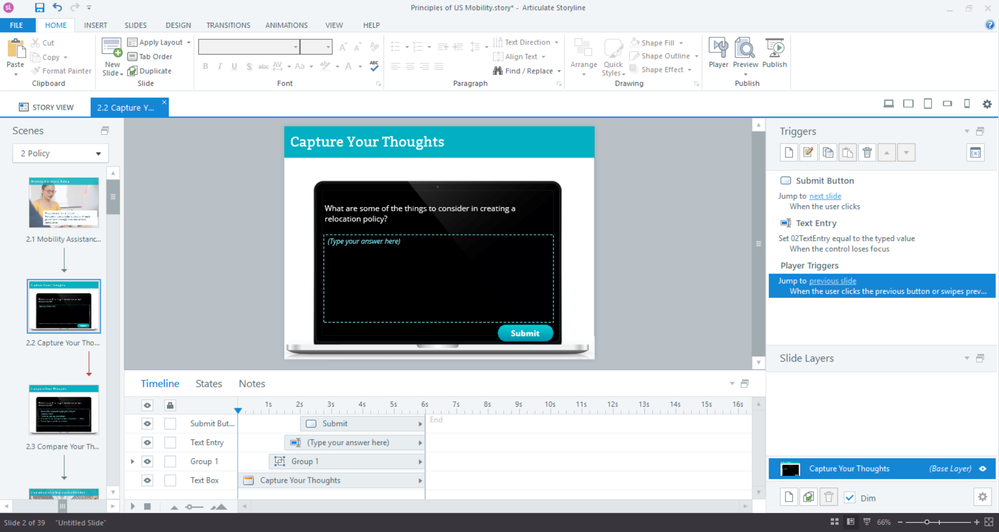
Task: Toggle the Dim checkbox under Slide Layers
Action: coord(850,497)
